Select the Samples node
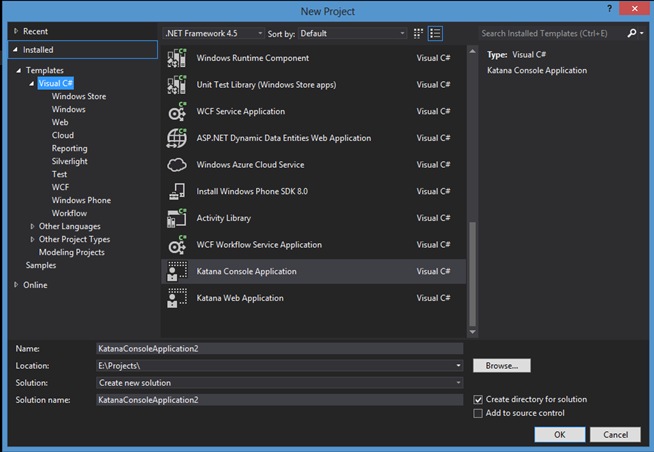The image size is (654, 452). coord(41,265)
